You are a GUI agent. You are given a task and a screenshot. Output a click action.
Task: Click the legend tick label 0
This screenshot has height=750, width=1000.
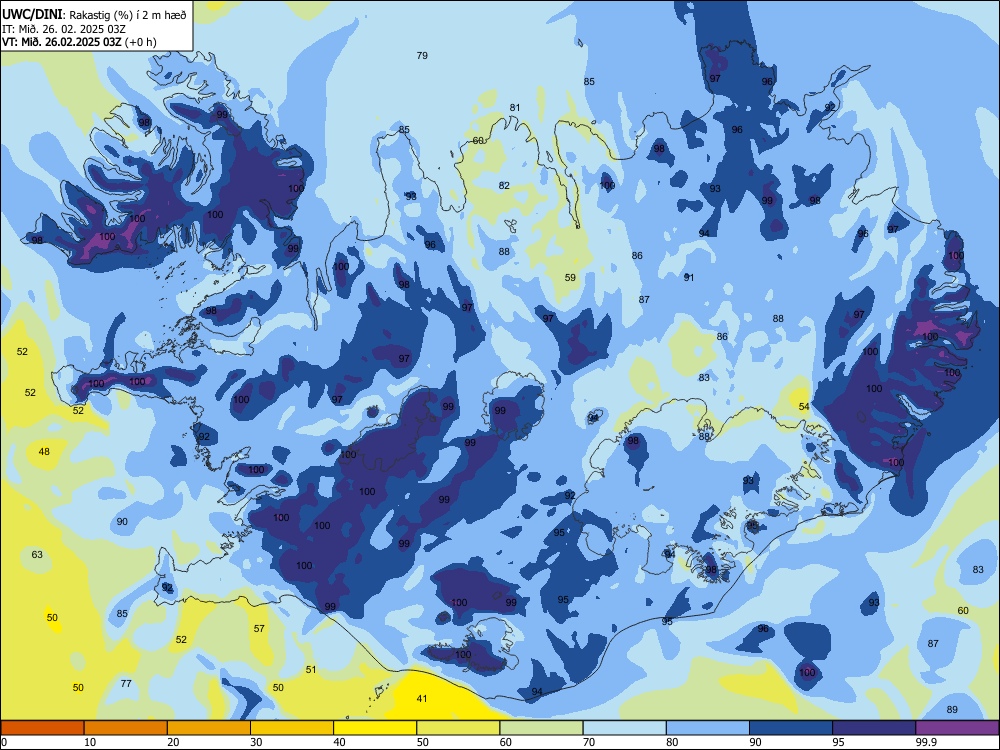coord(4,742)
